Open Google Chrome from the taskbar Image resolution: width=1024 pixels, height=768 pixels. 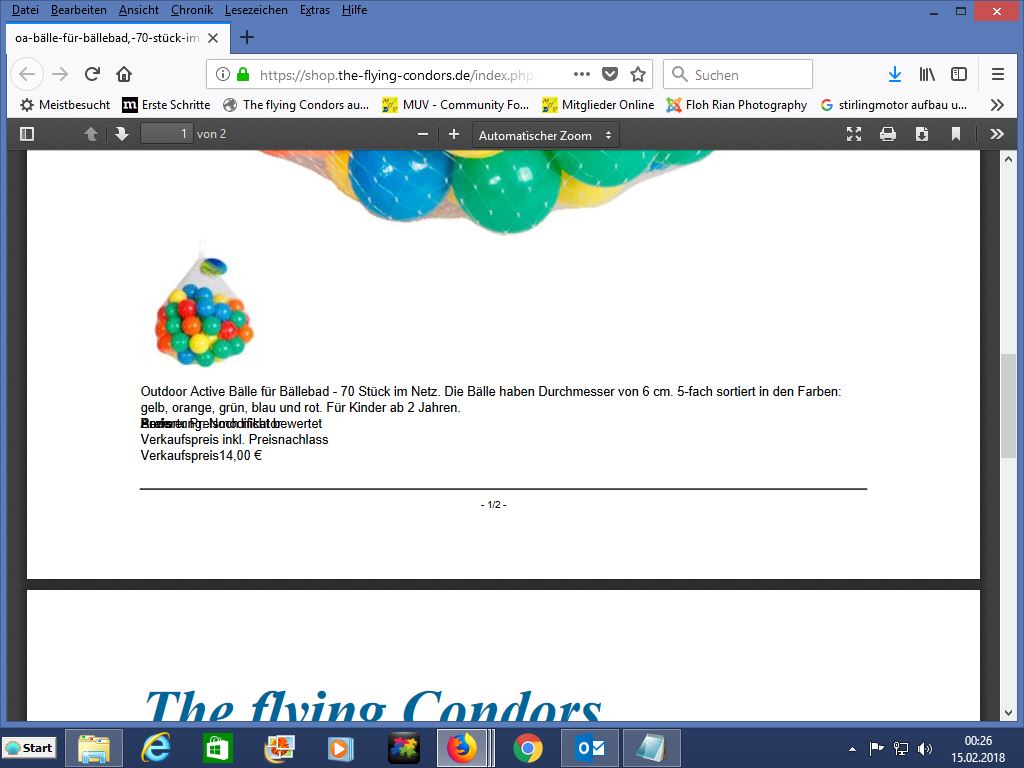tap(528, 748)
